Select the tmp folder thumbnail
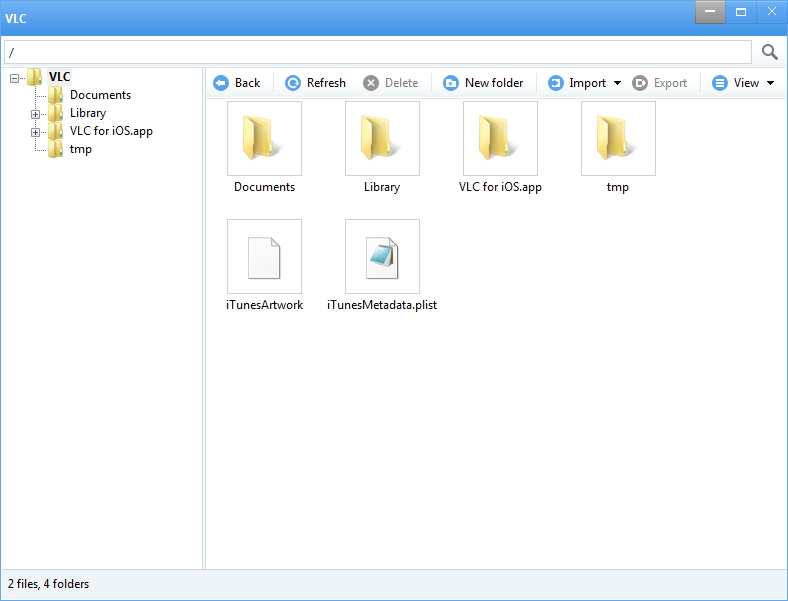The width and height of the screenshot is (788, 601). 619,138
